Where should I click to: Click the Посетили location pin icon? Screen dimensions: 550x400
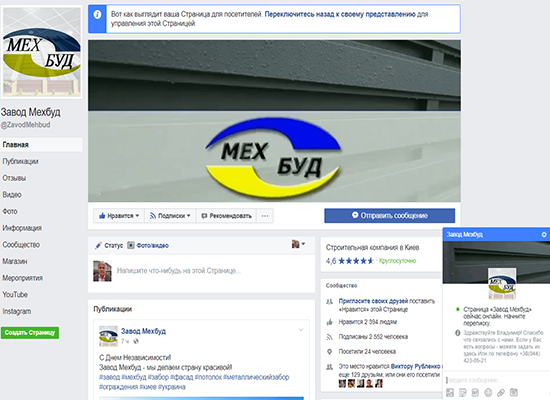(329, 352)
